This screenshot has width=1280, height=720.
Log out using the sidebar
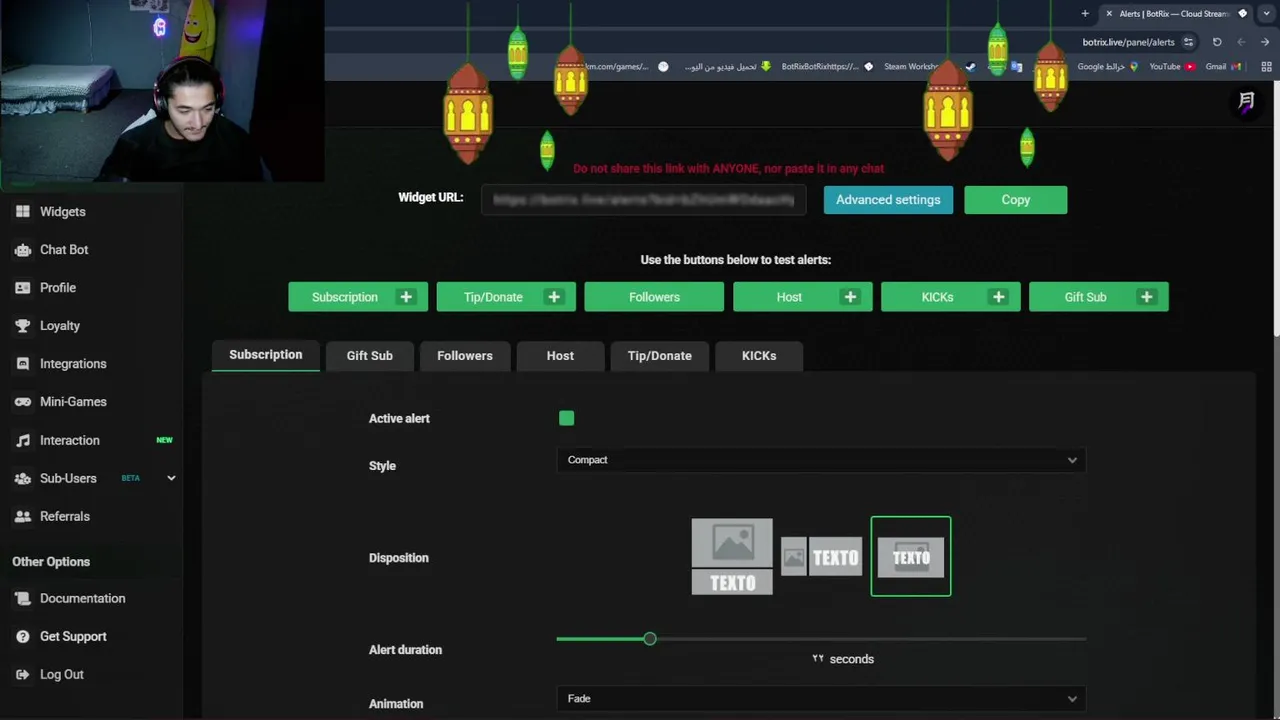point(62,674)
